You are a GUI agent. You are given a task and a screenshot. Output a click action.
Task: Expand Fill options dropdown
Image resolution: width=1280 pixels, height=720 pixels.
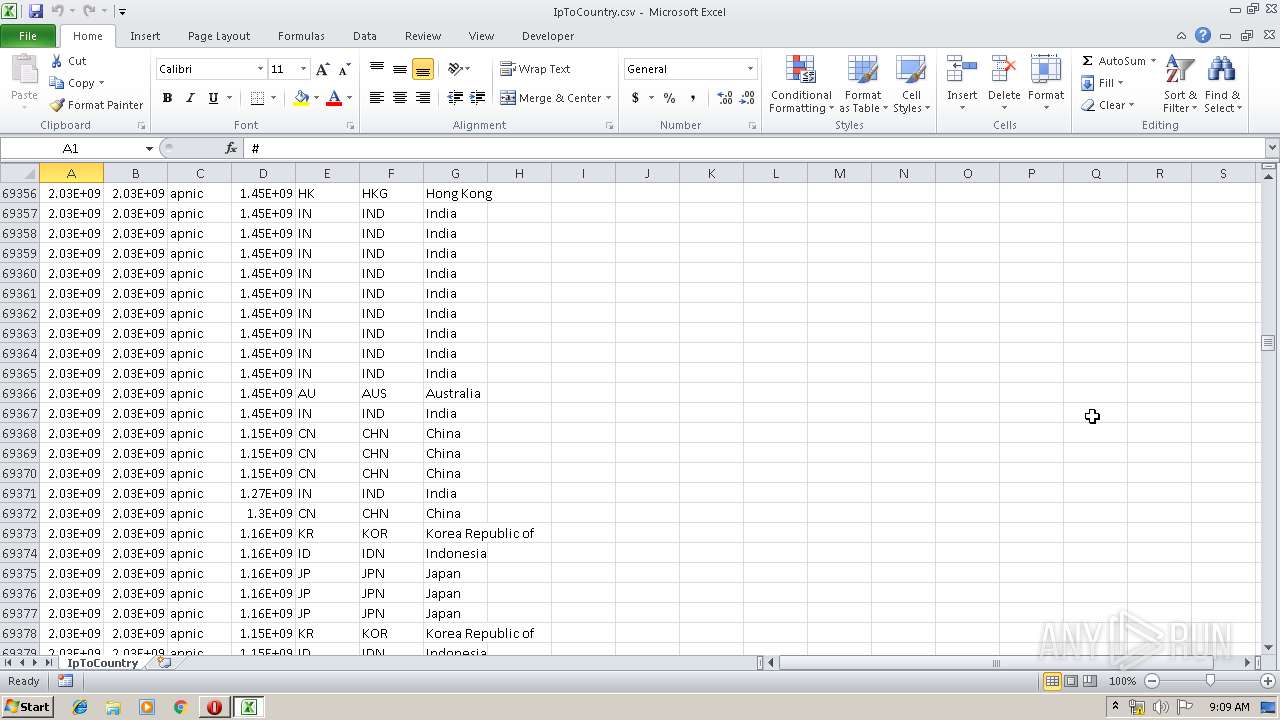coord(1120,83)
